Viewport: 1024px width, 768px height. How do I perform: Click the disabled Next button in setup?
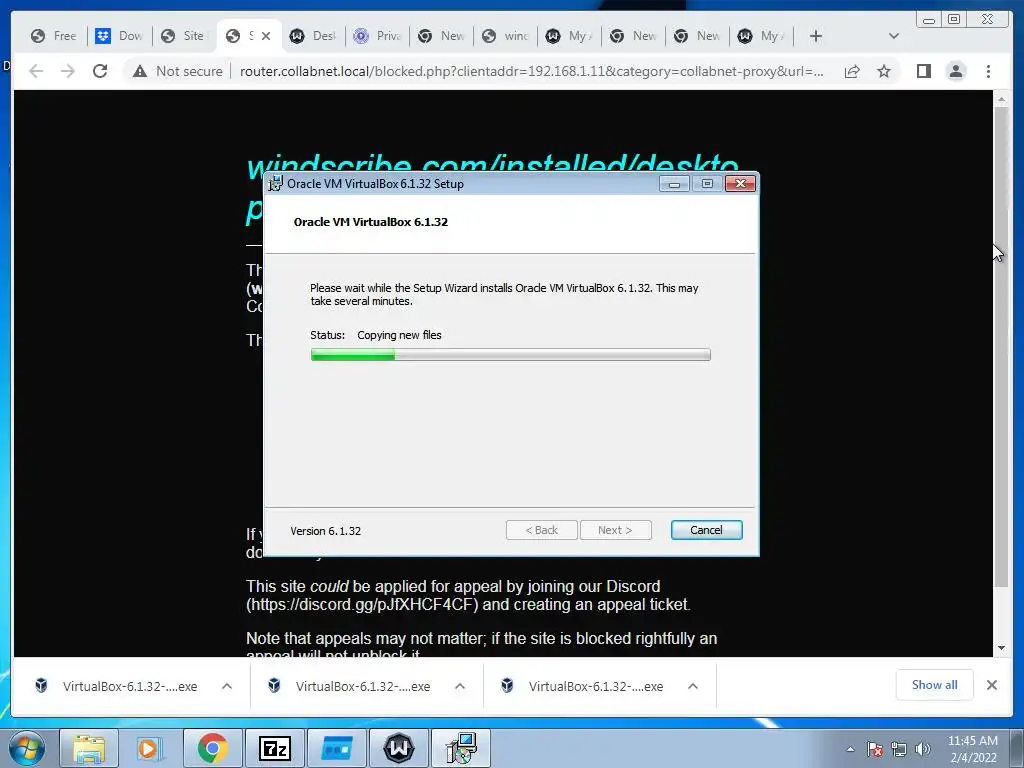click(x=615, y=530)
